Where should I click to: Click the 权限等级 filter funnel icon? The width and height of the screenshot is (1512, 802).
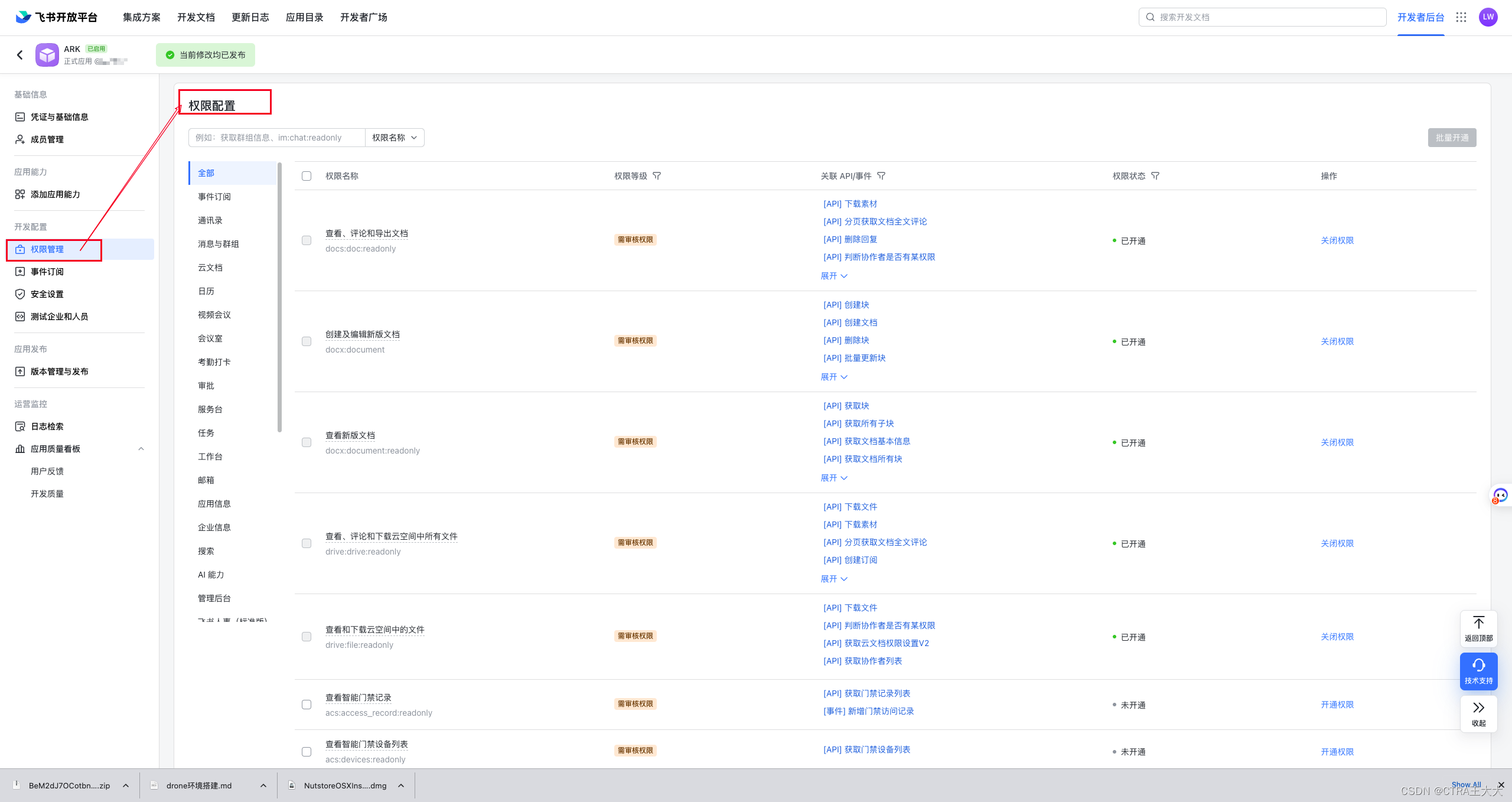coord(657,176)
